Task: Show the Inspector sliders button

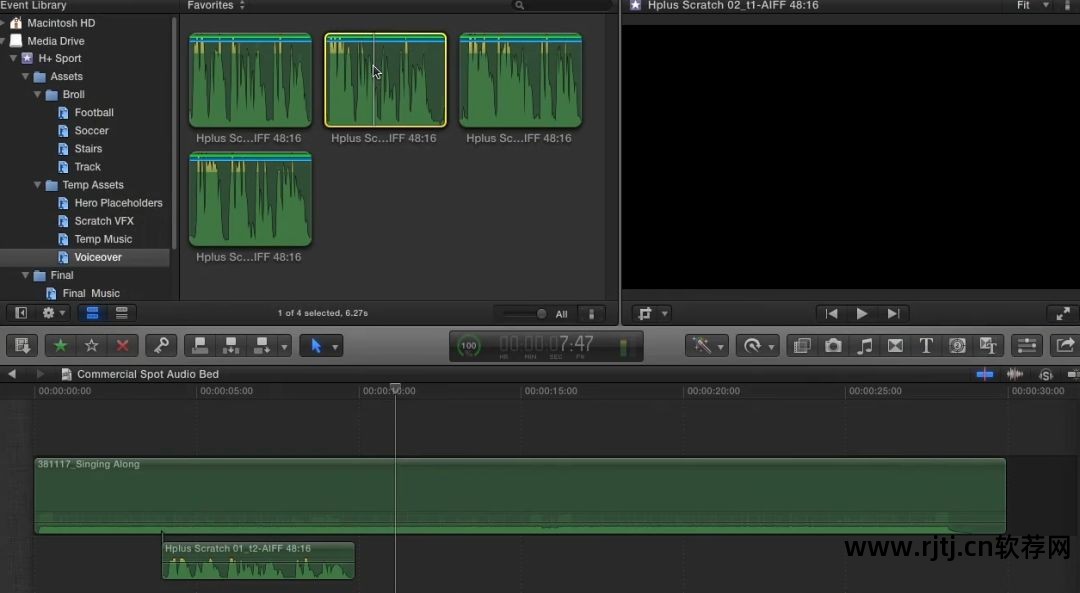Action: pos(1027,345)
